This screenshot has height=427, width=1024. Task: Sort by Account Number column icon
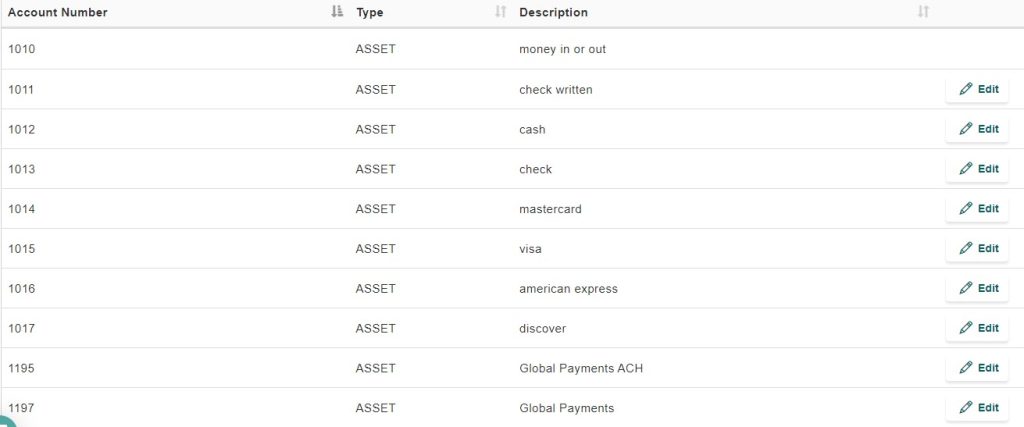coord(337,11)
